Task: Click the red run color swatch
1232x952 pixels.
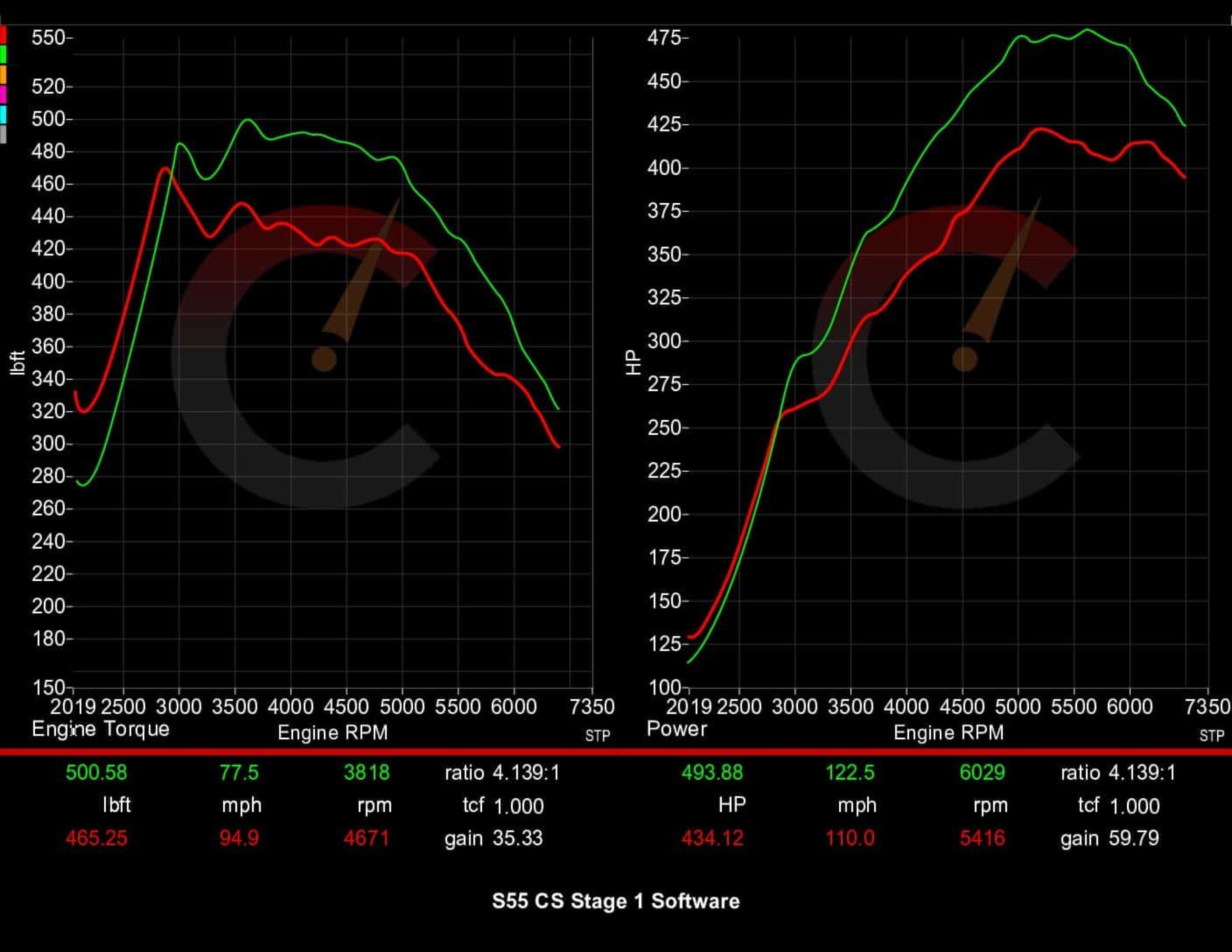Action: click(3, 35)
